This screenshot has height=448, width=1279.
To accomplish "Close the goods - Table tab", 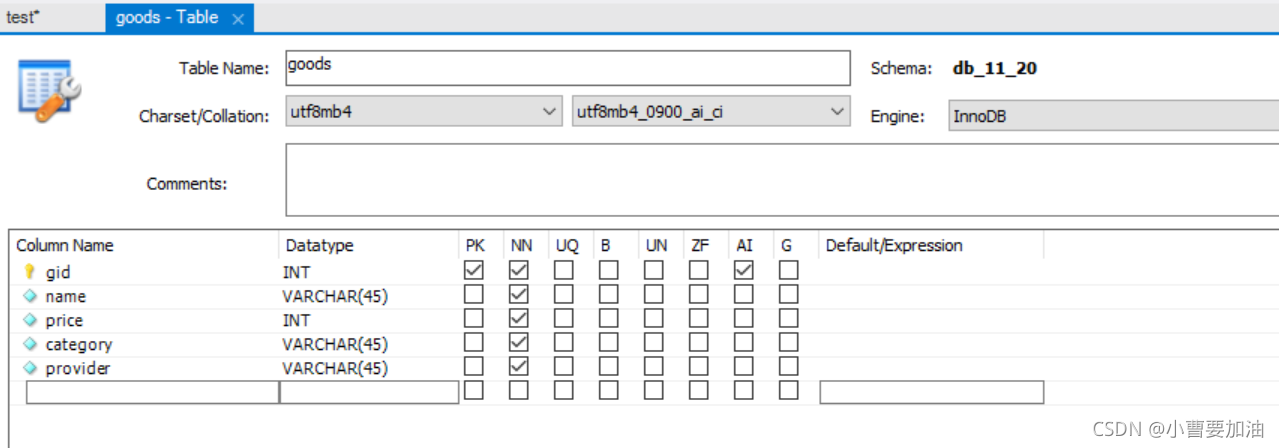I will click(237, 19).
